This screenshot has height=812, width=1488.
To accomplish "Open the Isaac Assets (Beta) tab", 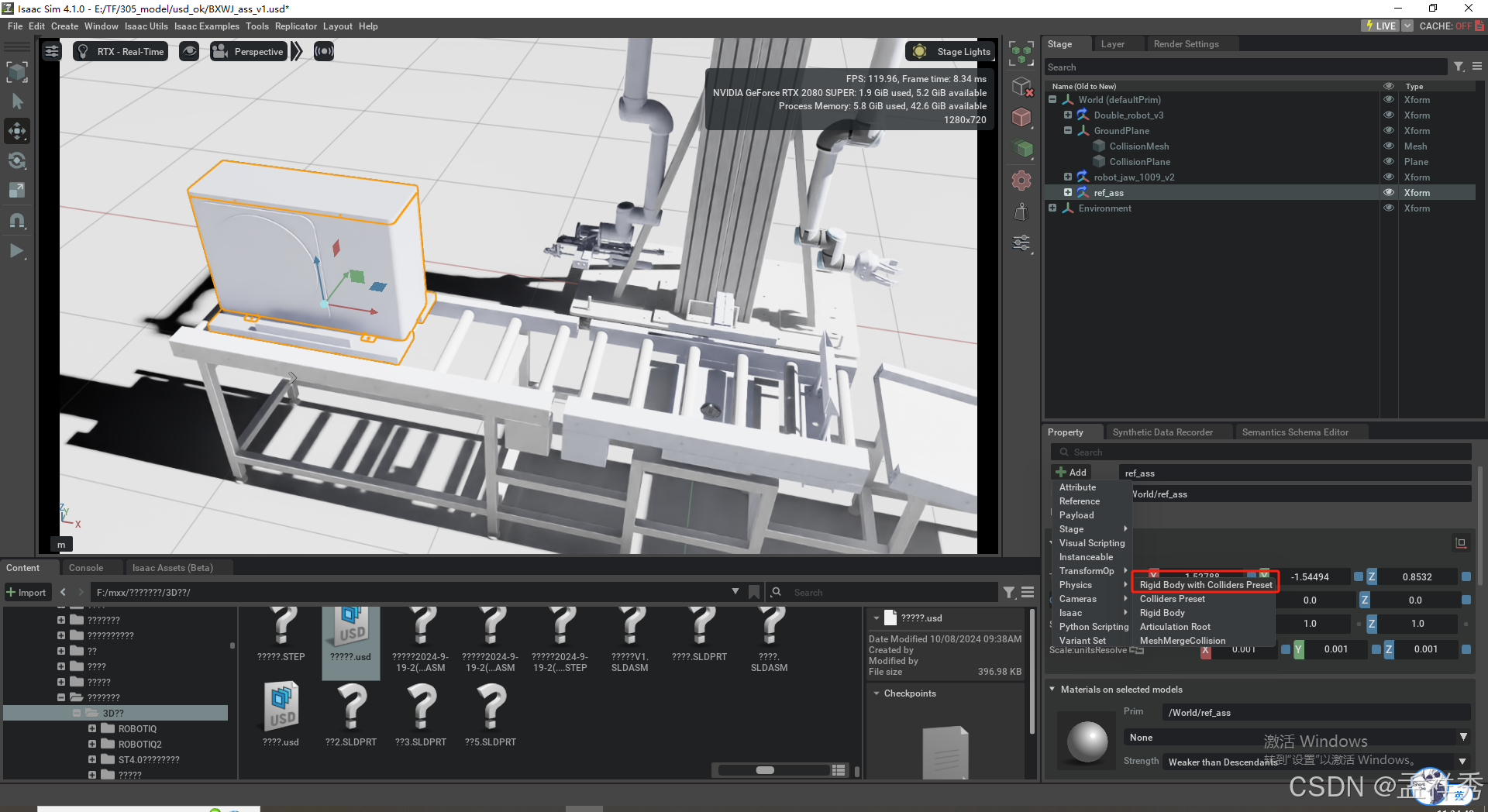I will point(172,568).
